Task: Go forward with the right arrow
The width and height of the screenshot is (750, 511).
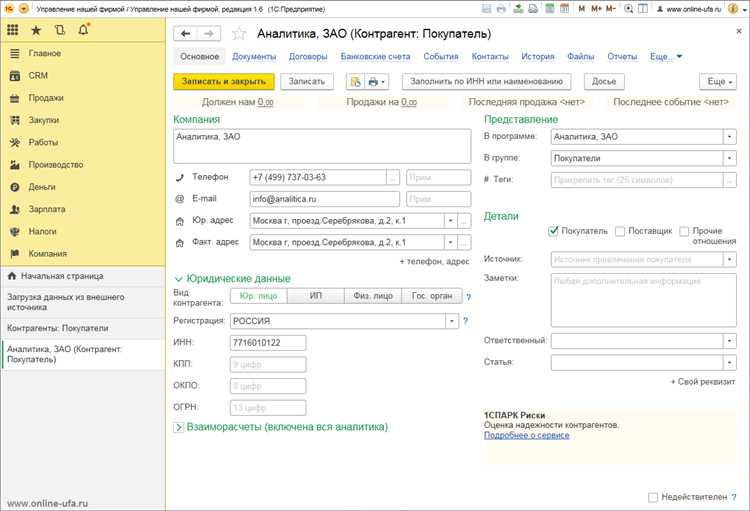Action: click(x=209, y=33)
